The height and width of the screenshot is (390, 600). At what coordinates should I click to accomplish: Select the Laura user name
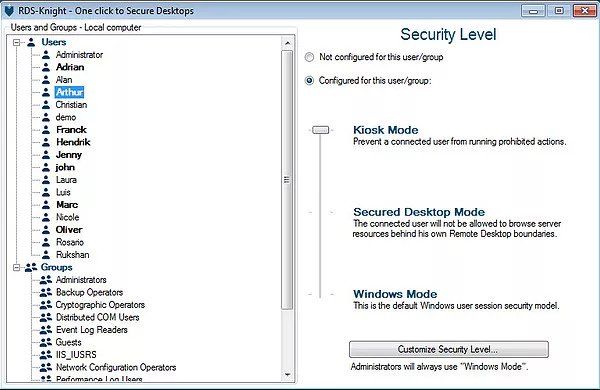(x=66, y=179)
